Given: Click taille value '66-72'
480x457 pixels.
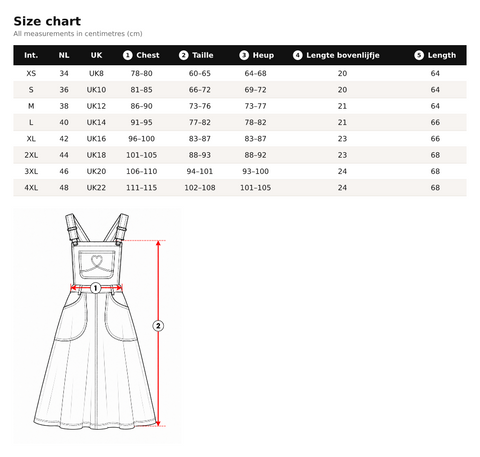Looking at the screenshot, I should 200,90.
